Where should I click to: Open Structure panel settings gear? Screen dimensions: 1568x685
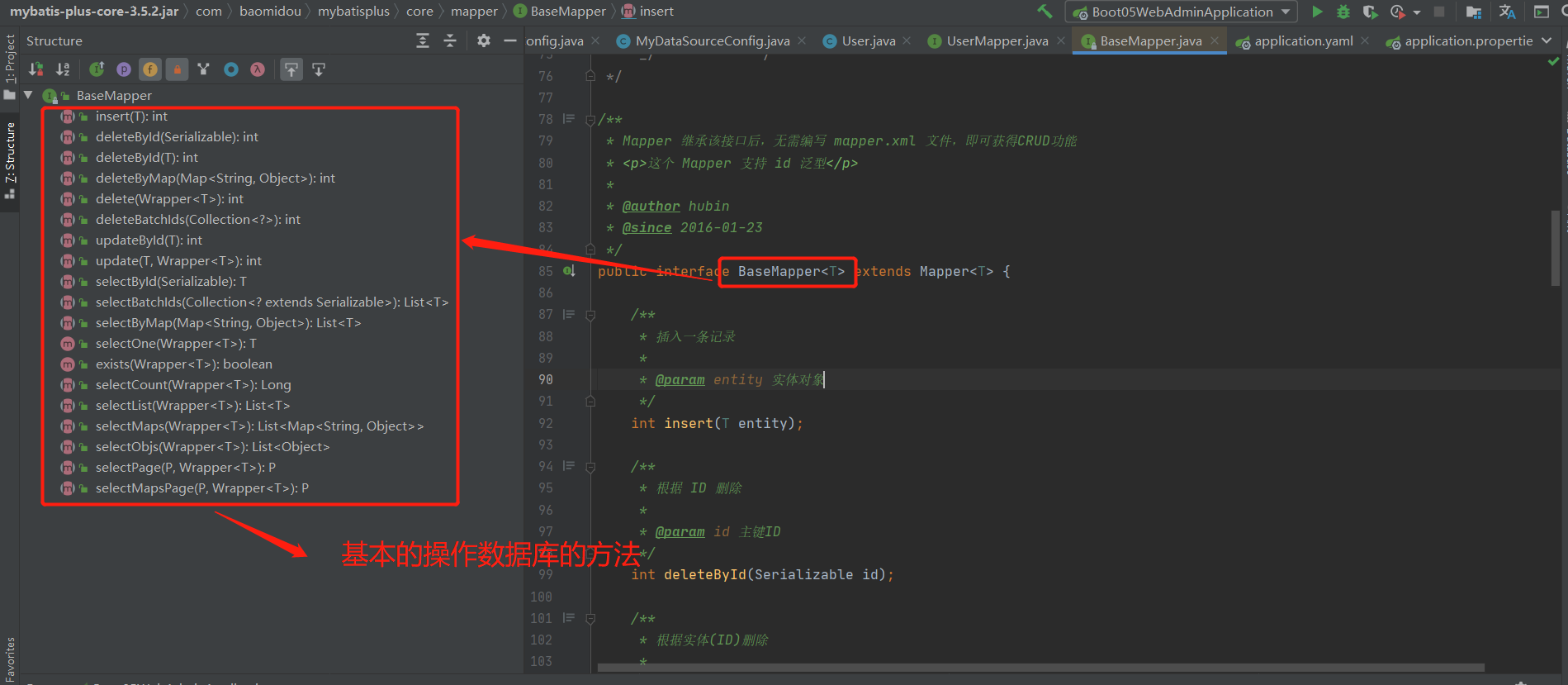(484, 40)
